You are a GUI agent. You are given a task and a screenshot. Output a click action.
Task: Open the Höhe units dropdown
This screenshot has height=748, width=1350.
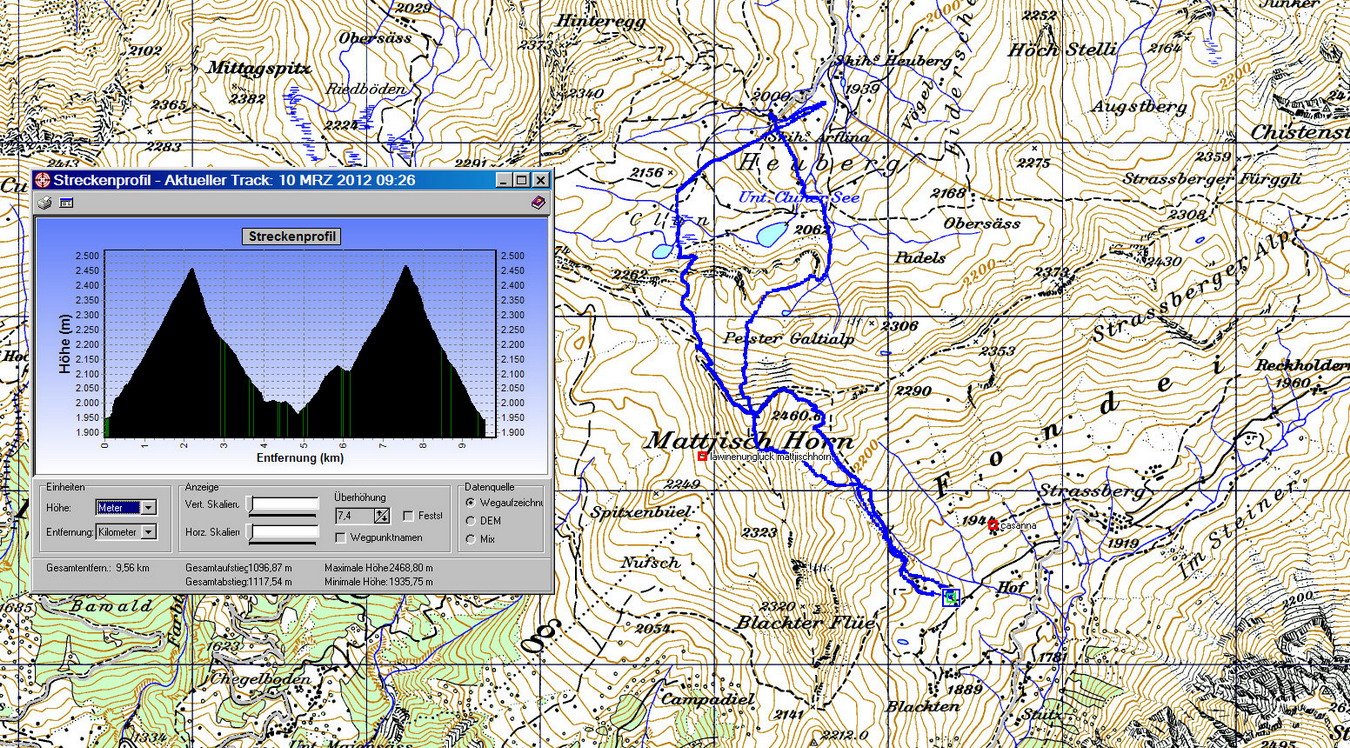[149, 508]
